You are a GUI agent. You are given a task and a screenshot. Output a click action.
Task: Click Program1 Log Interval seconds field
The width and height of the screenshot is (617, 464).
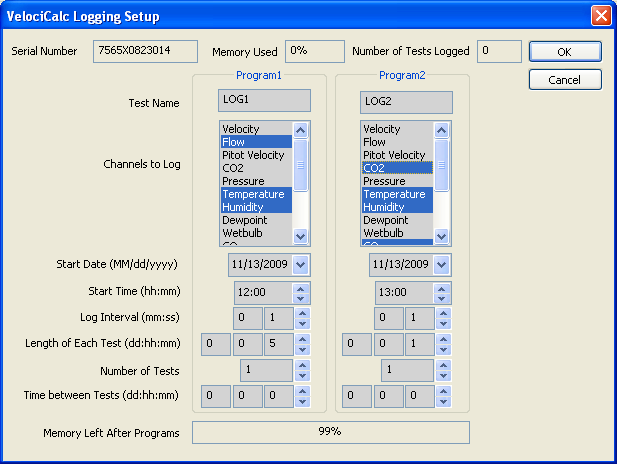pos(279,318)
